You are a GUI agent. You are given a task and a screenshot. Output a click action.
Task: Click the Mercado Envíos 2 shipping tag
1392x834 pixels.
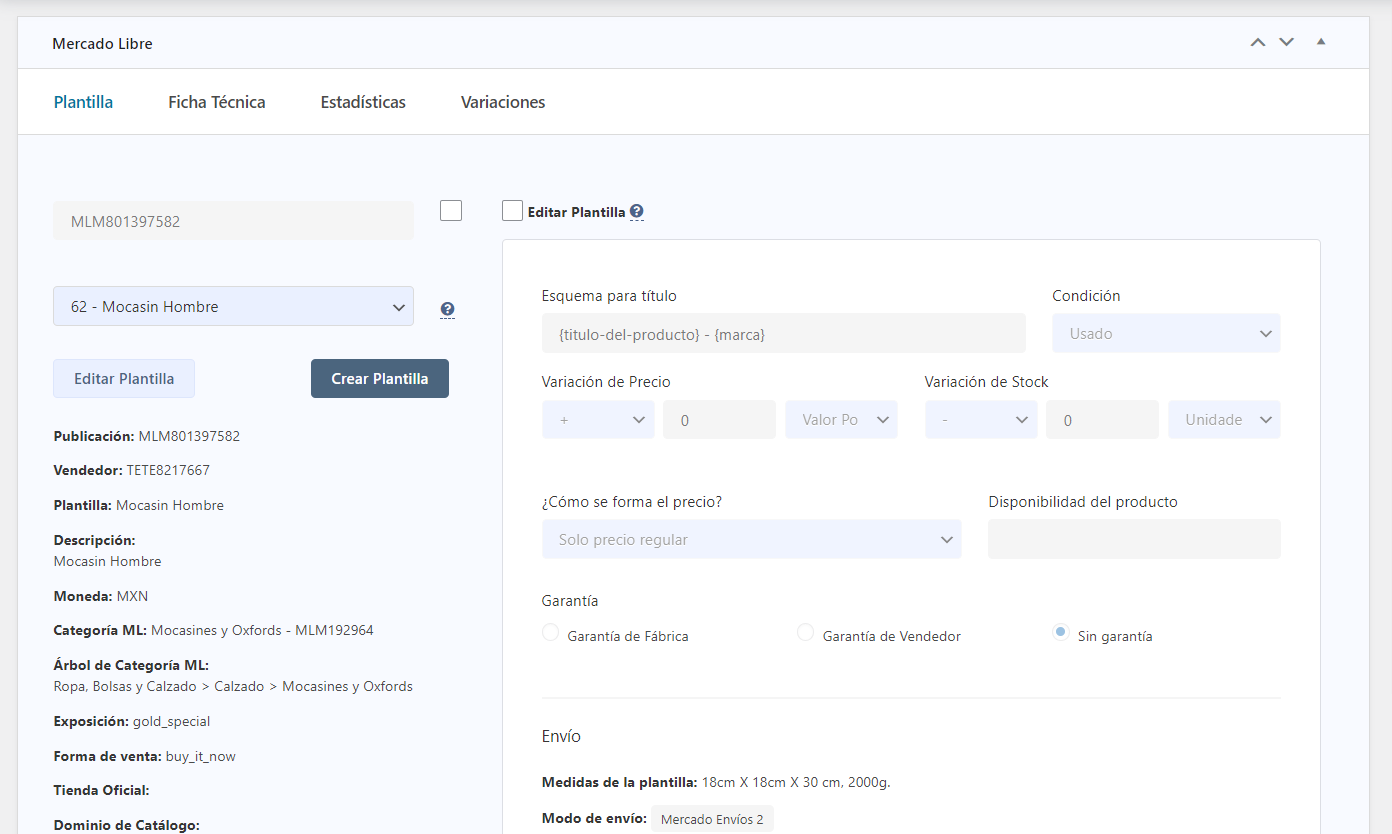click(712, 819)
